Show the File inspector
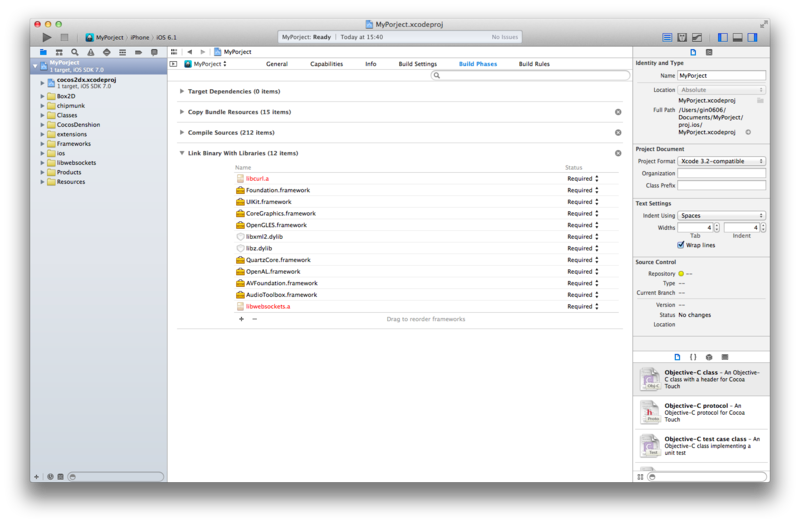Screen dimensions: 800x524 693,52
